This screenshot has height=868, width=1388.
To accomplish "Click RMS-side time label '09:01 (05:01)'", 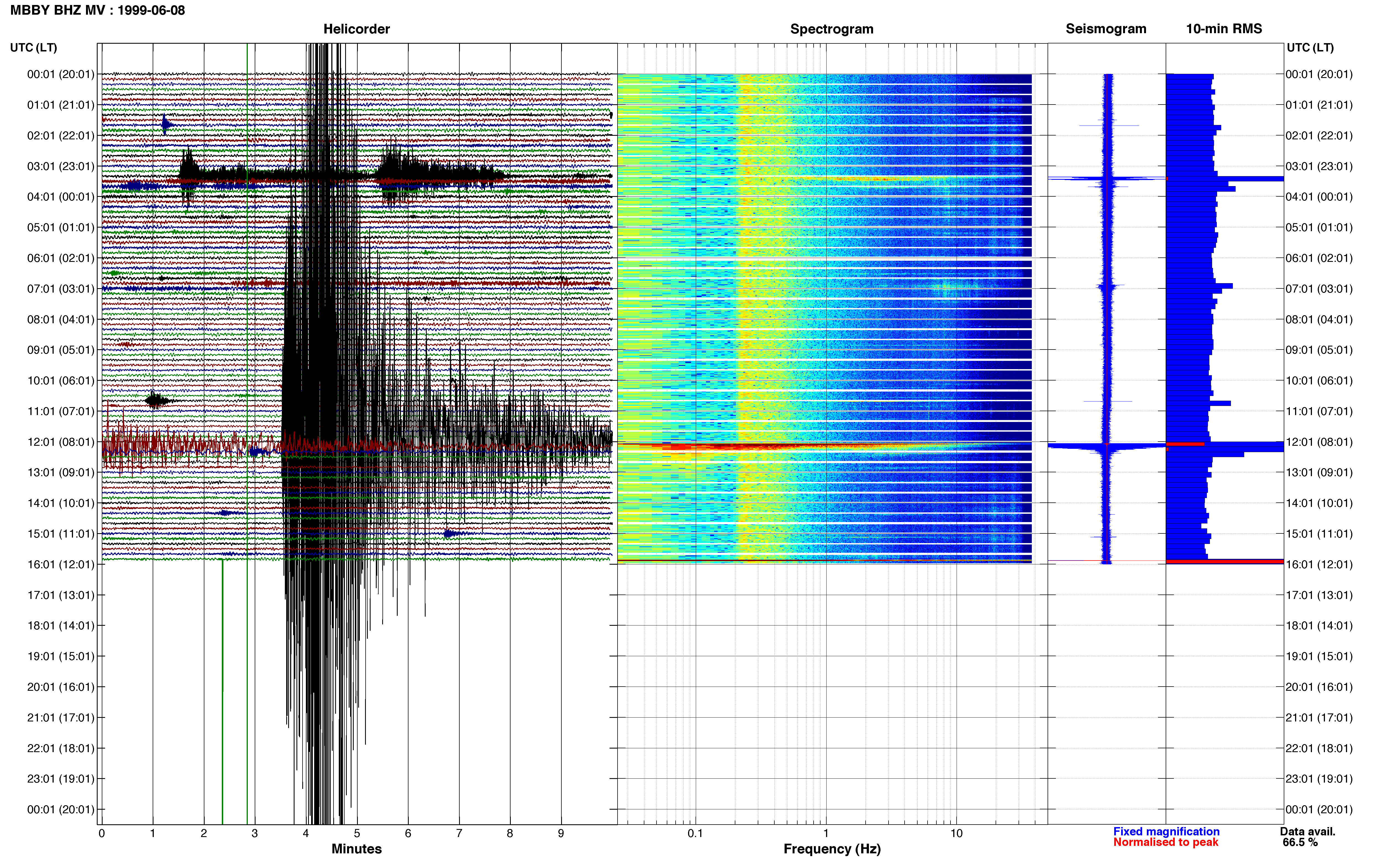I will pyautogui.click(x=1319, y=350).
